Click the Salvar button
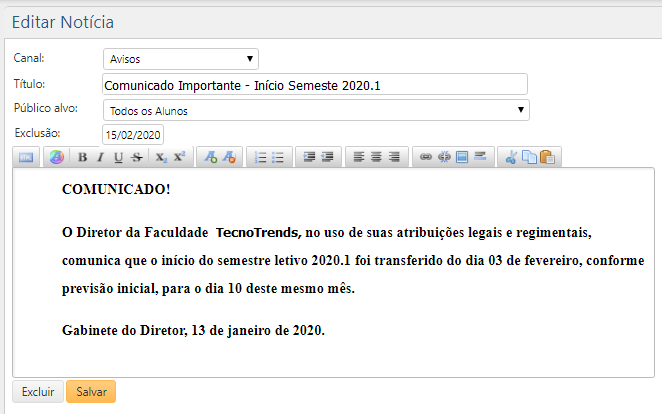Viewport: 662px width, 414px height. coord(91,392)
